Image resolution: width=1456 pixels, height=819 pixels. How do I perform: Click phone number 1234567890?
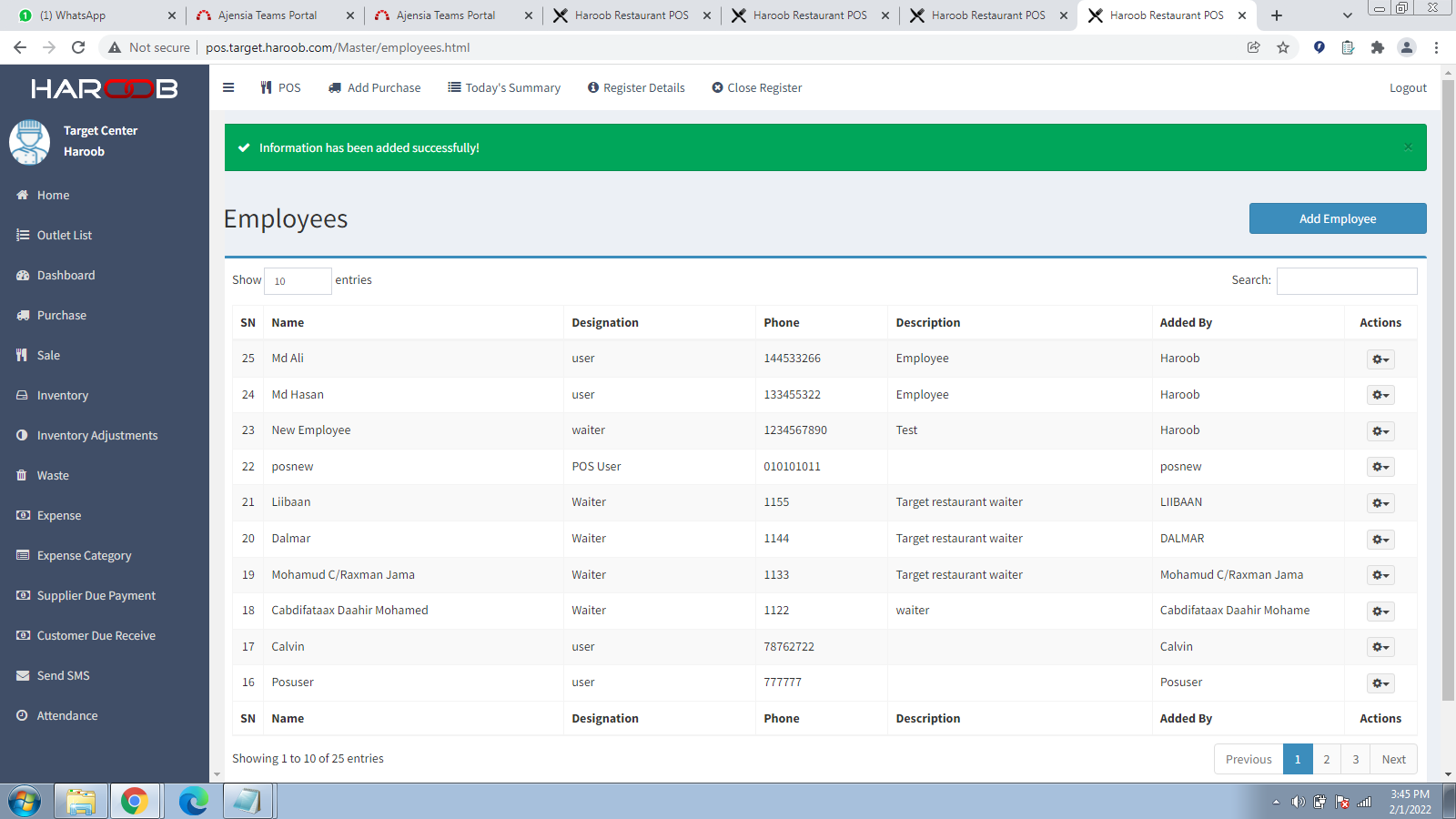tap(795, 430)
